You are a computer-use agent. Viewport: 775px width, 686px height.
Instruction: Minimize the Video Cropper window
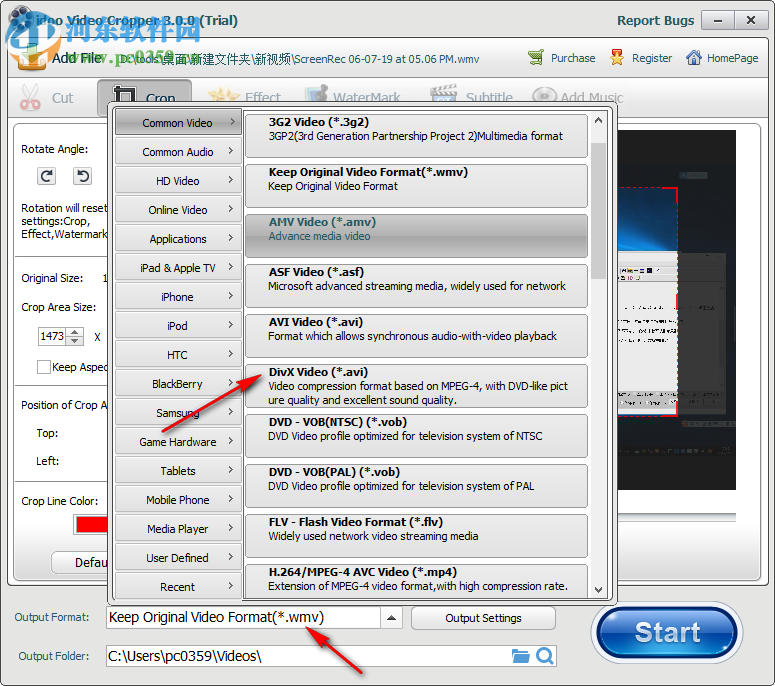click(718, 21)
